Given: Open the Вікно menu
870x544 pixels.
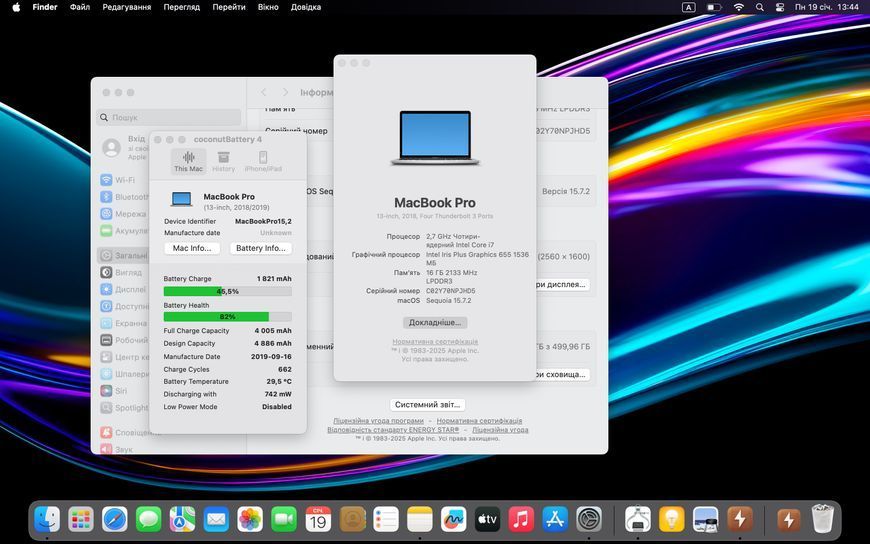Looking at the screenshot, I should coord(268,7).
